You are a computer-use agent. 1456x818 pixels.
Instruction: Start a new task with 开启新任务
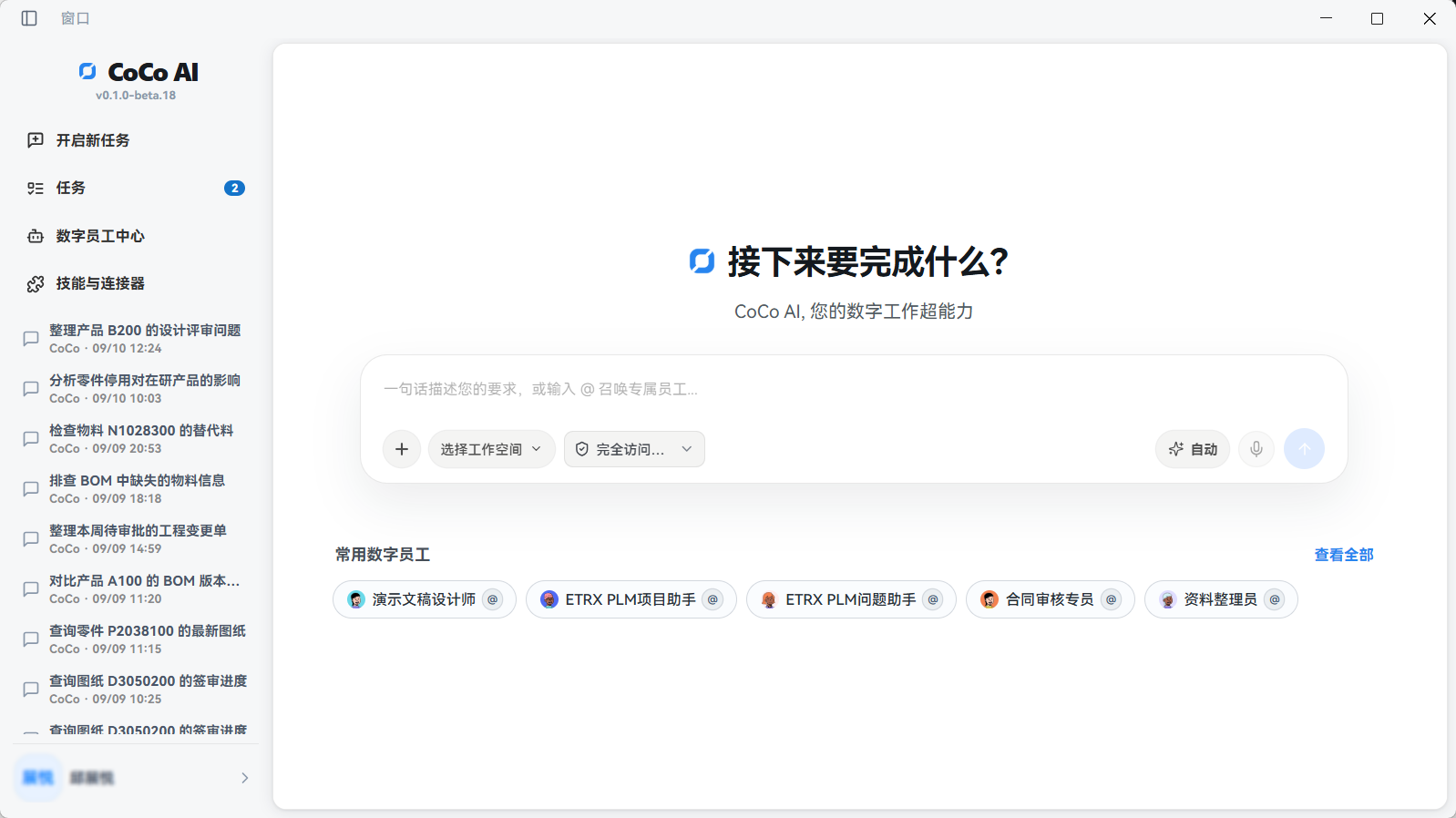point(136,140)
